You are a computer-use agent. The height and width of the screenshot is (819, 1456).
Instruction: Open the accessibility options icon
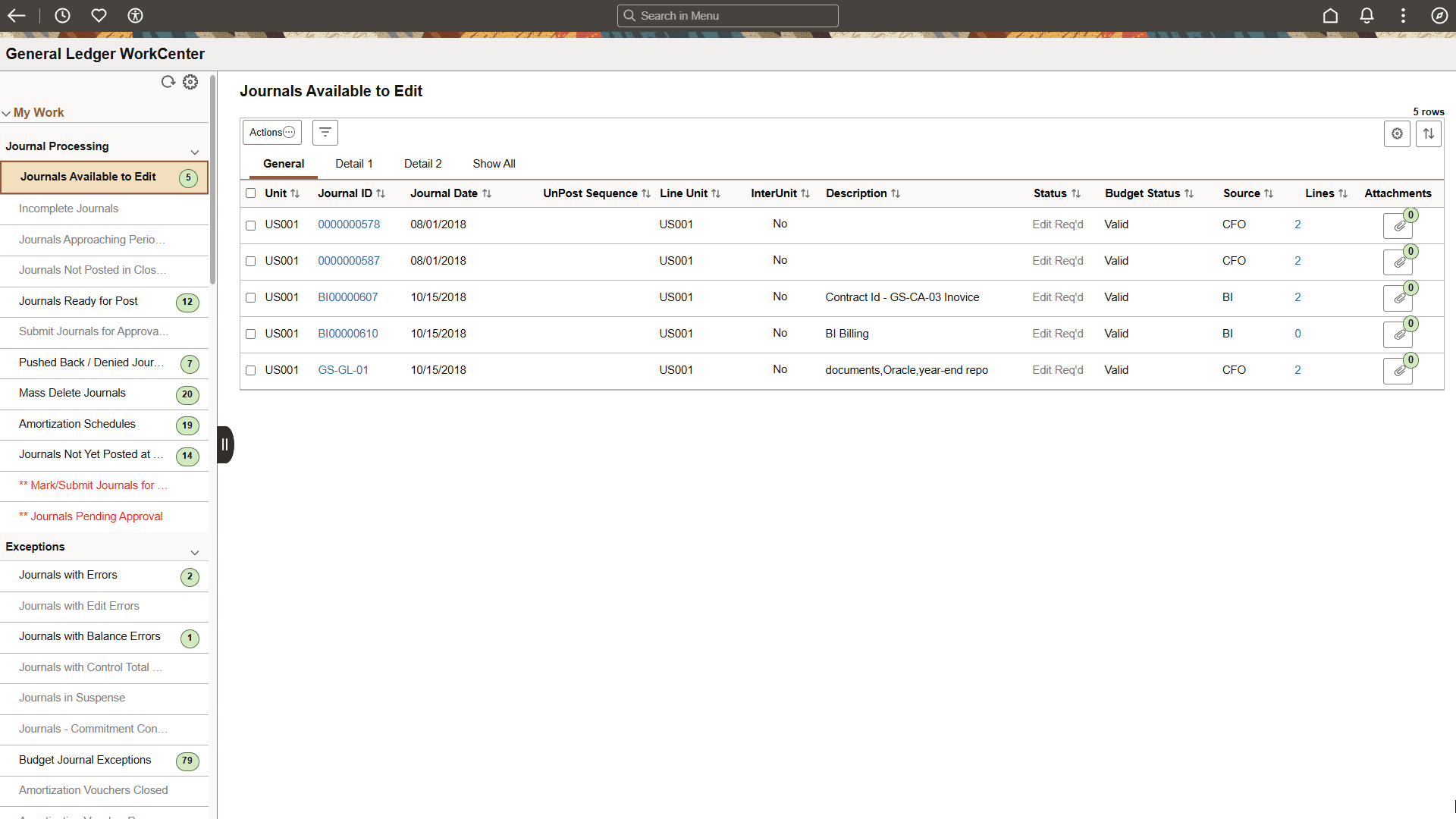(135, 15)
